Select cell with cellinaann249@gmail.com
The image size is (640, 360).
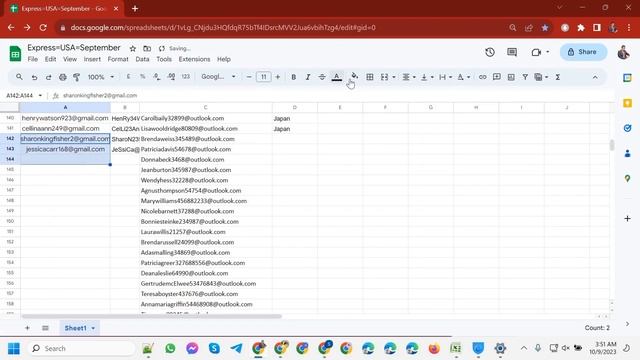[x=65, y=129]
